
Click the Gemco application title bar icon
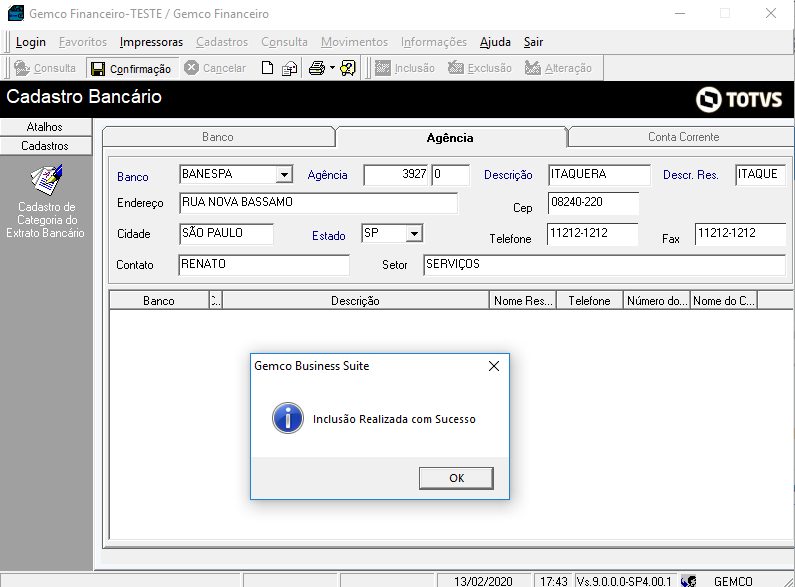[16, 13]
